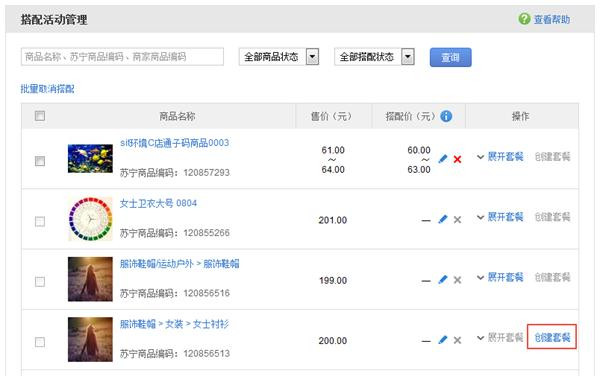The width and height of the screenshot is (600, 376).
Task: Click gray X for 女士卫衣大号 0804
Action: (457, 220)
